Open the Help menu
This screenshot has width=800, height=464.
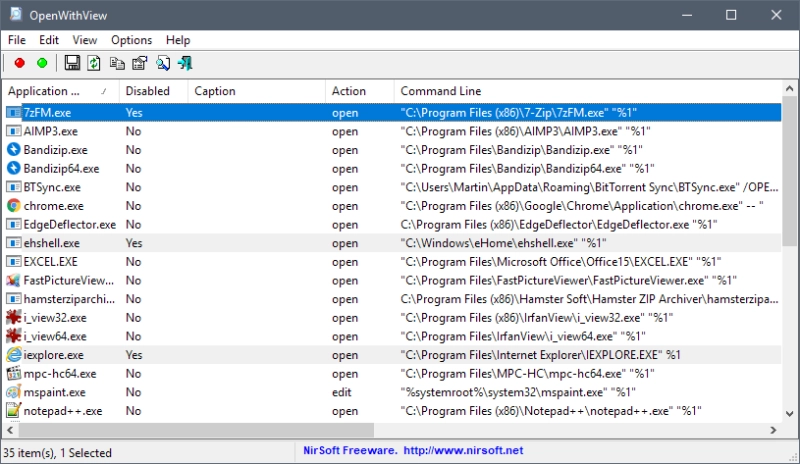(178, 40)
